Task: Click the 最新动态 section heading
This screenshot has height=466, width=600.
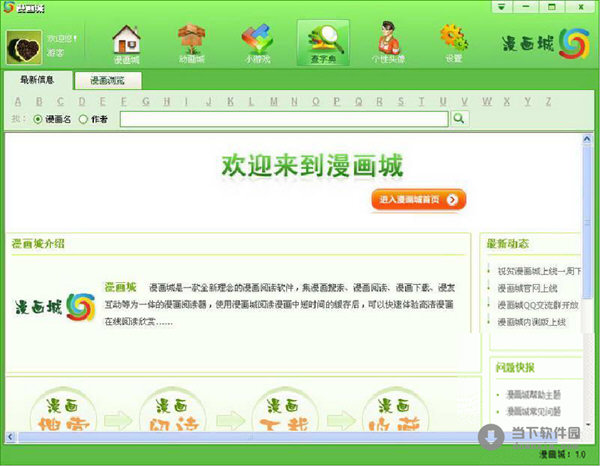Action: pos(507,244)
